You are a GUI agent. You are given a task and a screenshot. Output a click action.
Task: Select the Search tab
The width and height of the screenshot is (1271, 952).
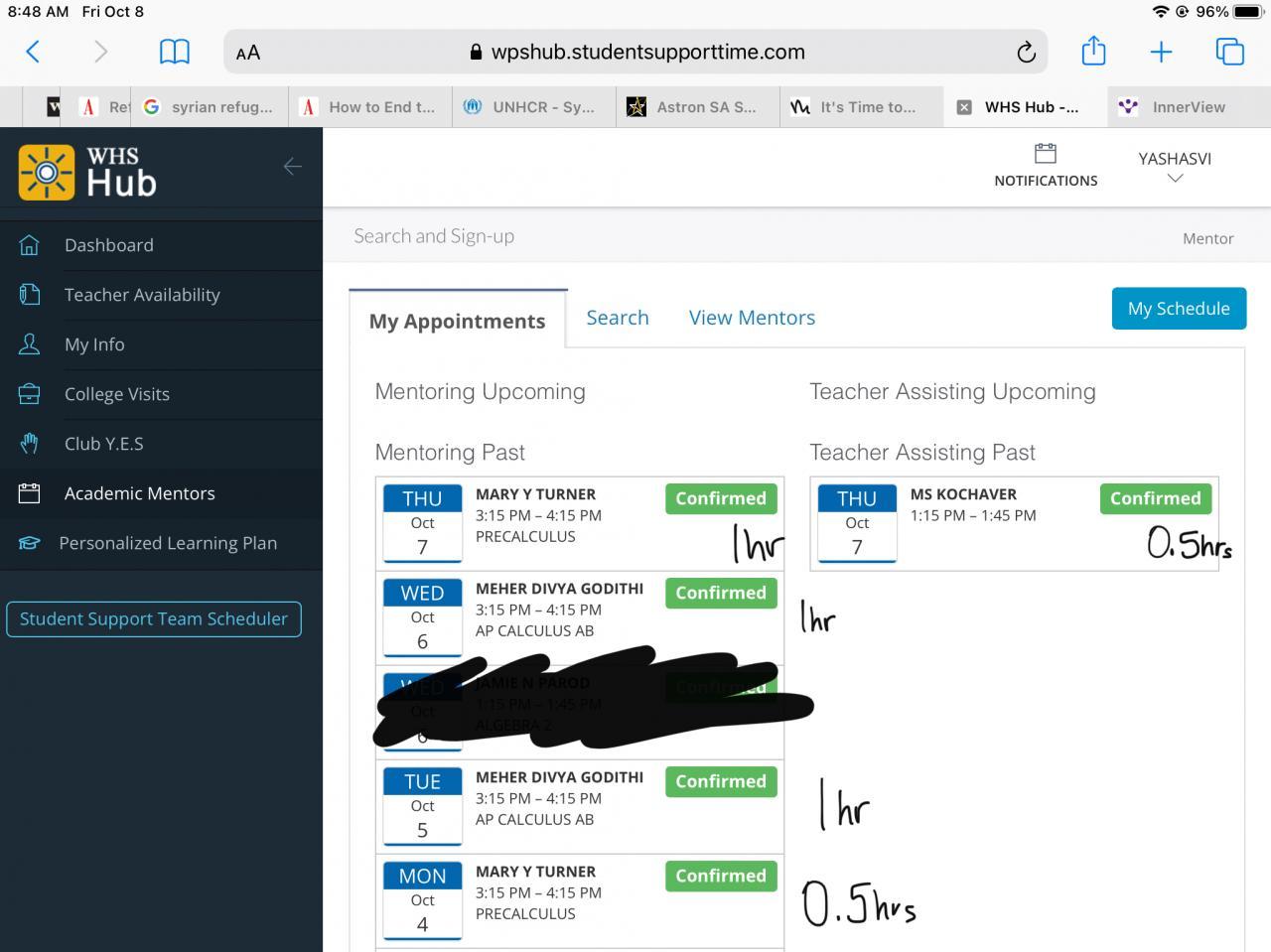click(x=618, y=318)
